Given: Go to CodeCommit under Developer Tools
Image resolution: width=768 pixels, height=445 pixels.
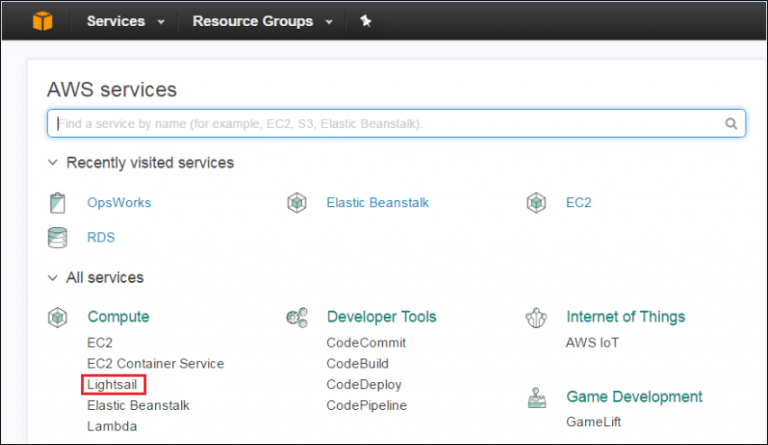Looking at the screenshot, I should coord(366,342).
